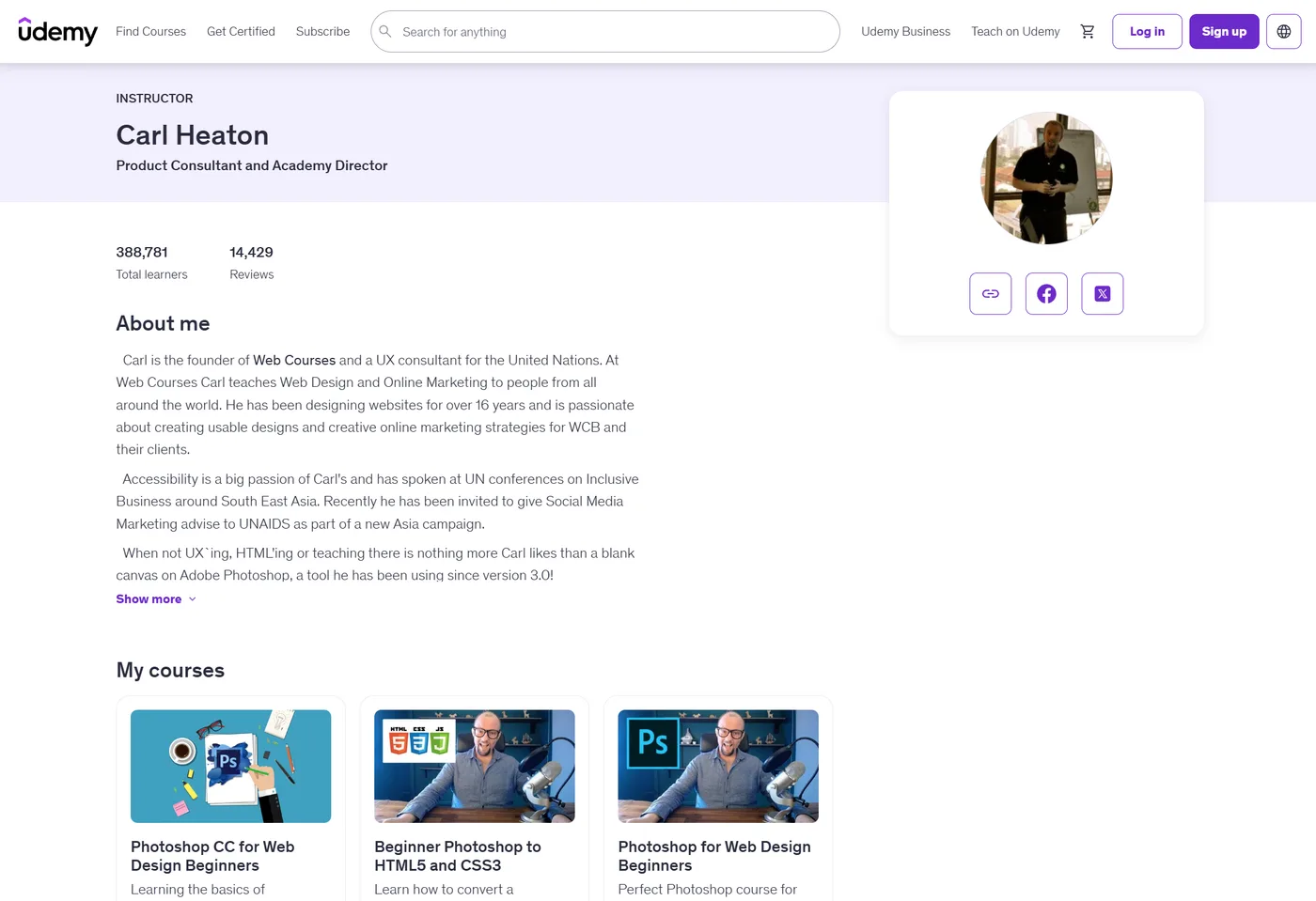Open the shopping cart icon
Viewport: 1316px width, 901px height.
(1088, 32)
